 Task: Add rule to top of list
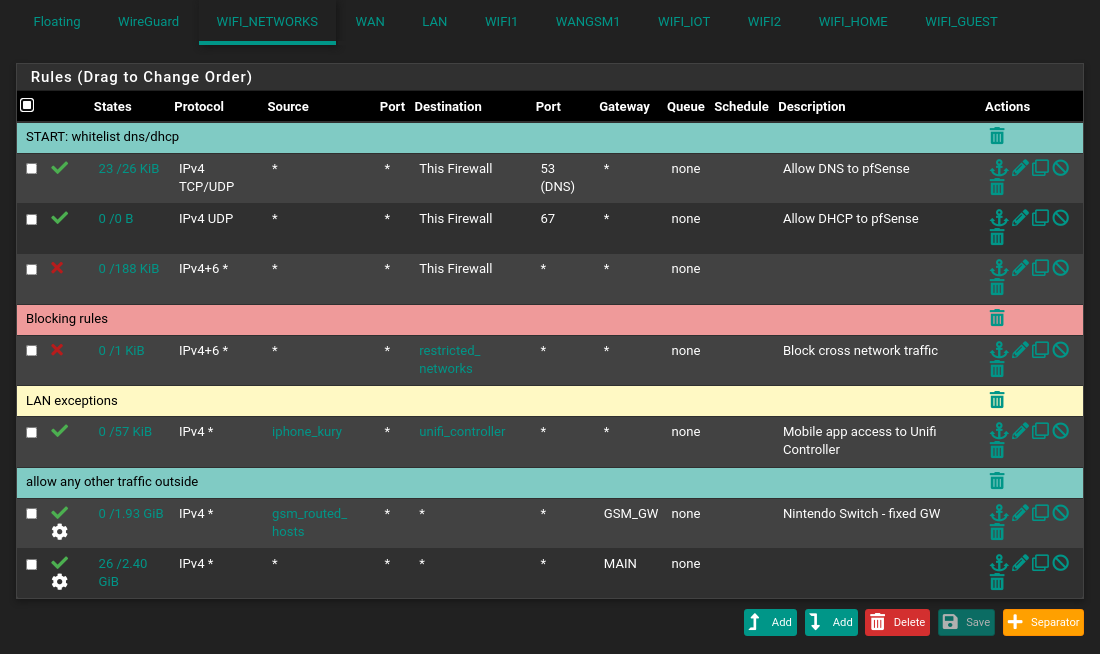(770, 622)
